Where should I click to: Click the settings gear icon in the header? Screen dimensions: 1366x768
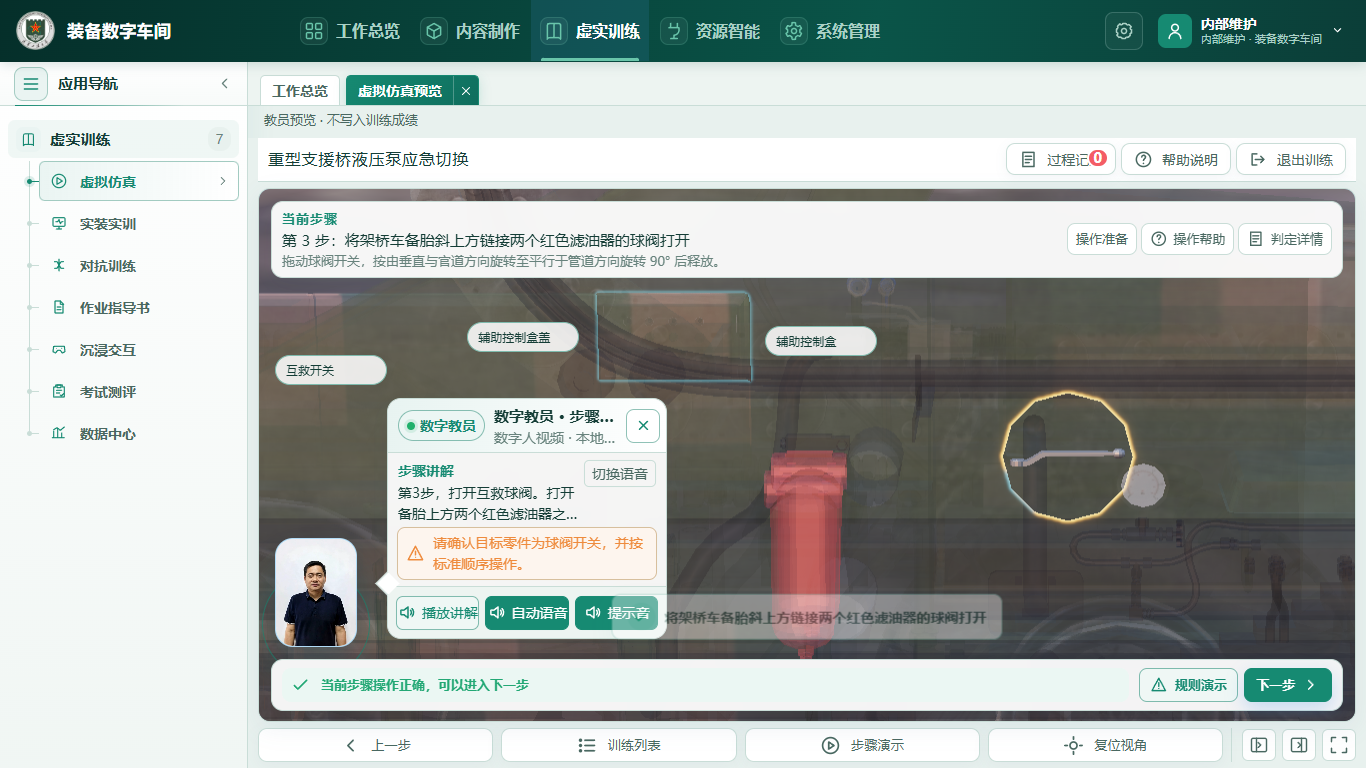[x=1123, y=31]
